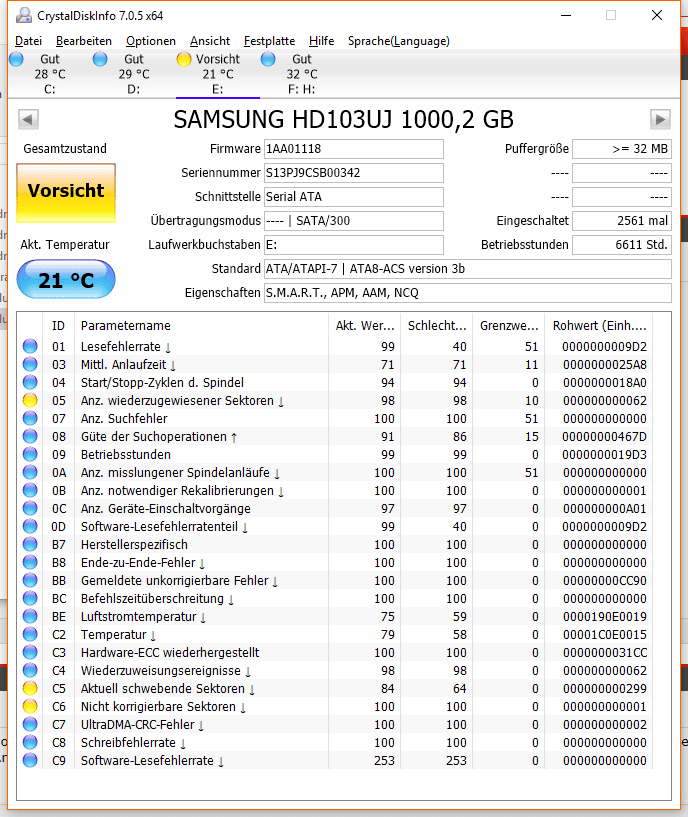The image size is (688, 817).
Task: Click the Schnittstelle field Serial ATA
Action: [x=353, y=196]
